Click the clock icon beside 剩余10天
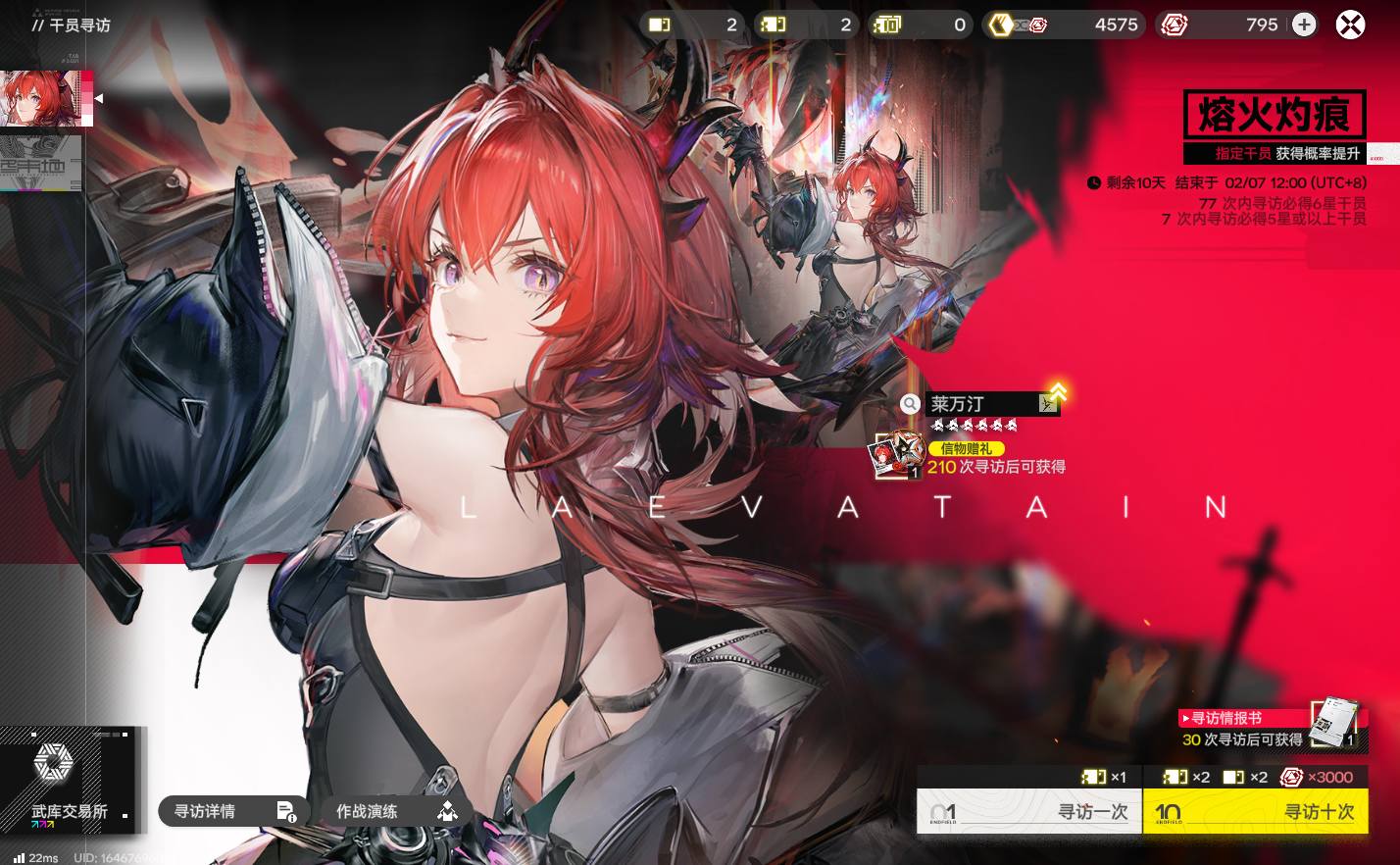Viewport: 1400px width, 865px height. pyautogui.click(x=1094, y=182)
